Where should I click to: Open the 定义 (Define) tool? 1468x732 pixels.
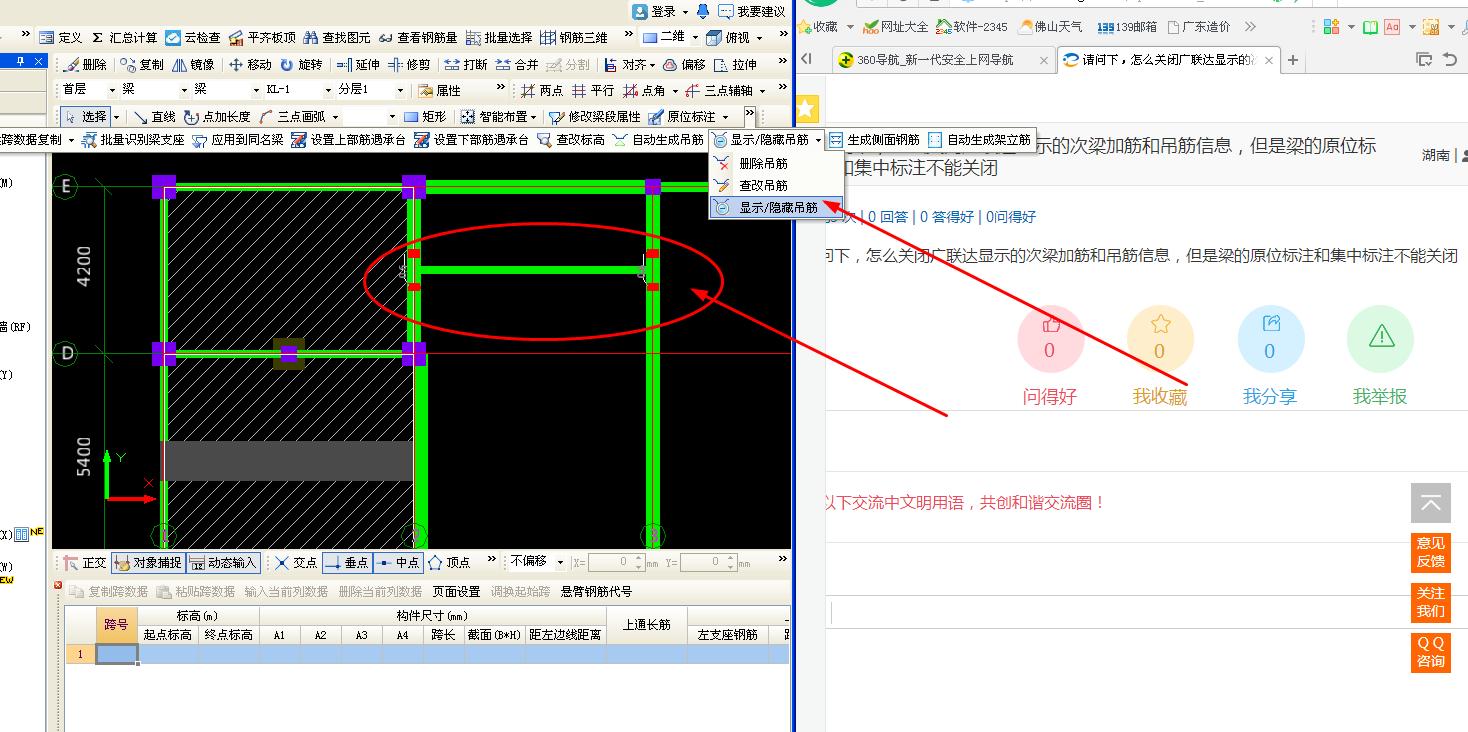tap(61, 37)
